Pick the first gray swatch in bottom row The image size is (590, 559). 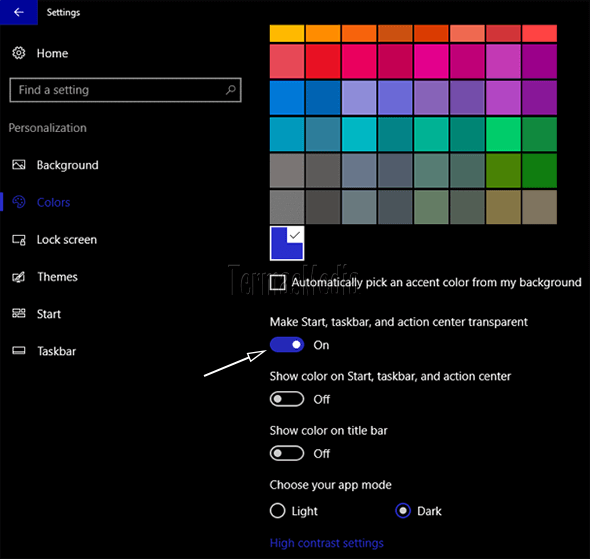pos(287,207)
